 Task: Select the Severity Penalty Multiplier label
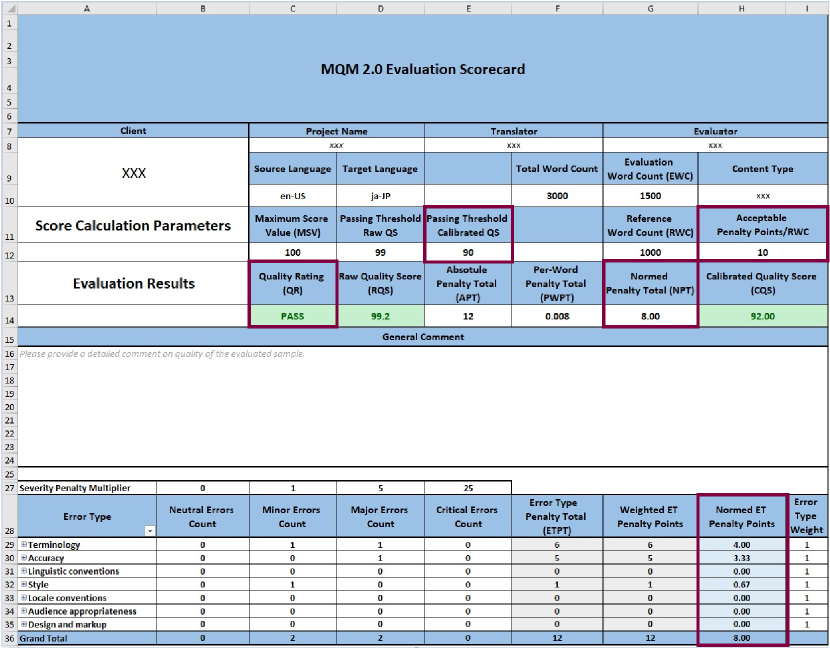pyautogui.click(x=87, y=488)
